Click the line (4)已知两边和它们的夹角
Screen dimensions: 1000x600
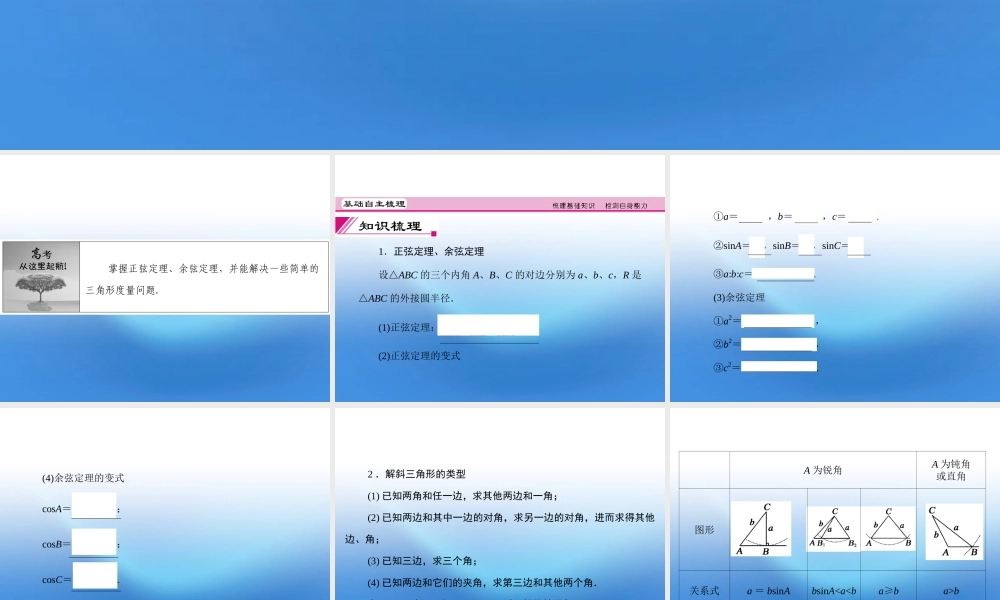point(482,583)
